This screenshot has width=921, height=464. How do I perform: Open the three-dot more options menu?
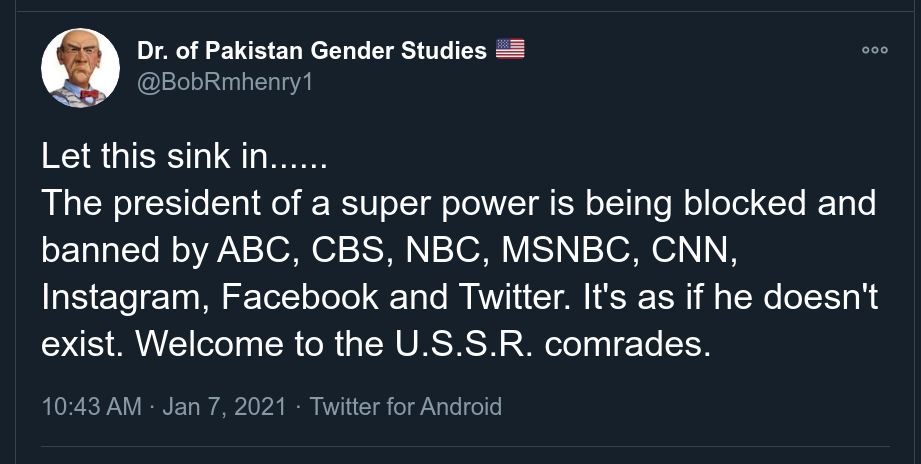[x=875, y=51]
